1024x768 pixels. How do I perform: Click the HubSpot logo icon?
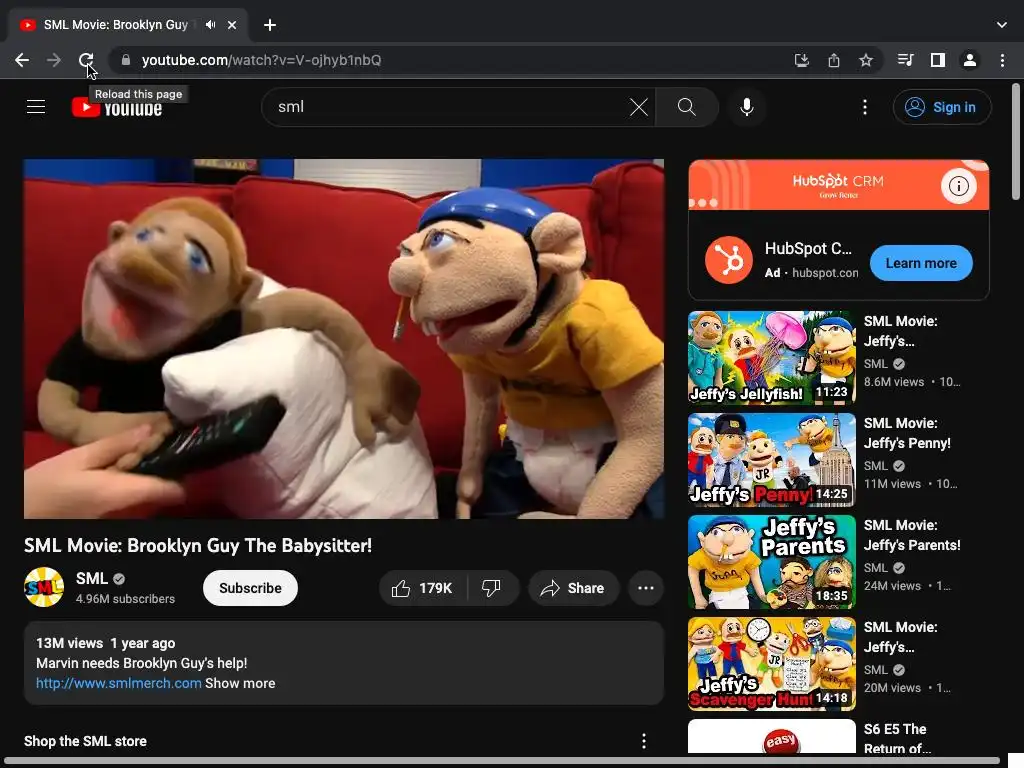(728, 260)
